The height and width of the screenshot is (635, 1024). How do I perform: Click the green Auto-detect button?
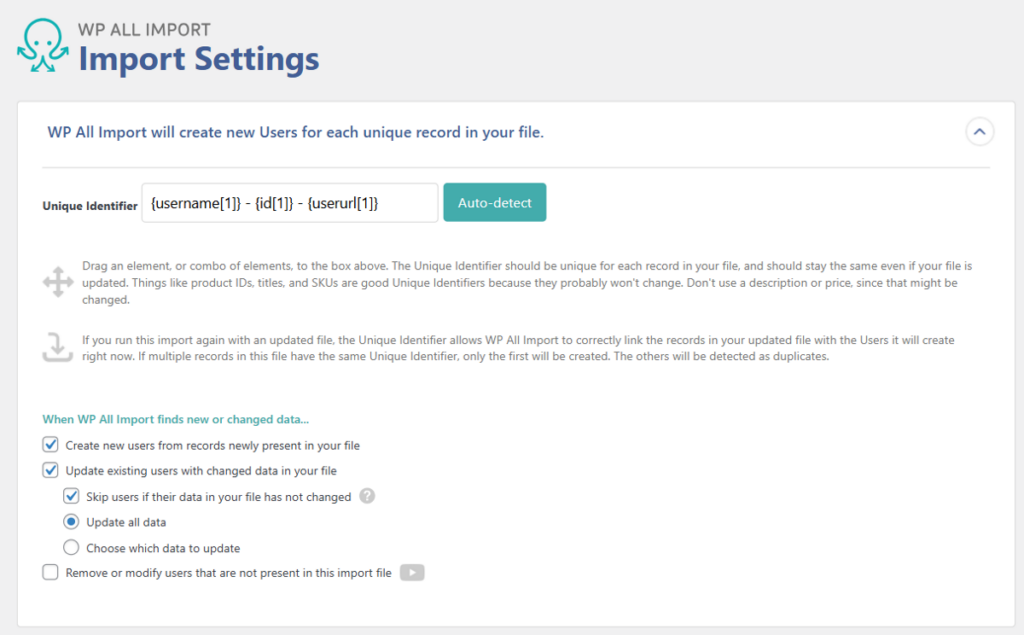[494, 202]
